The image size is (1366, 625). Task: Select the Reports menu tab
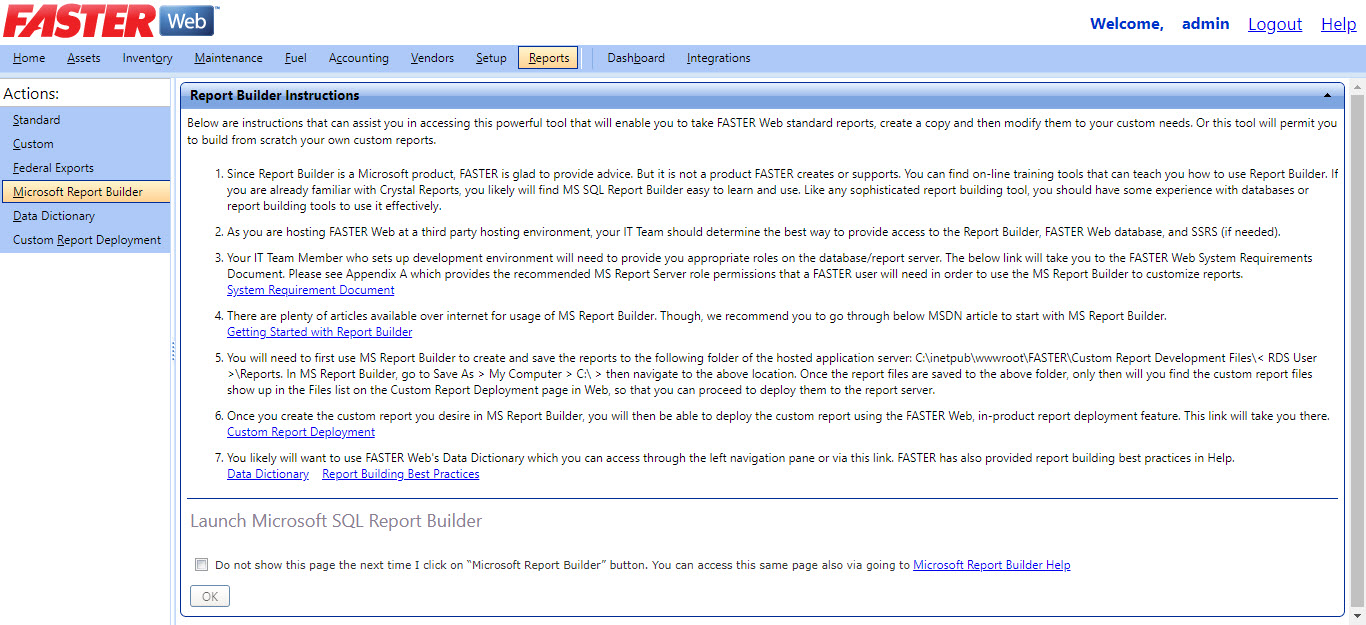[549, 58]
